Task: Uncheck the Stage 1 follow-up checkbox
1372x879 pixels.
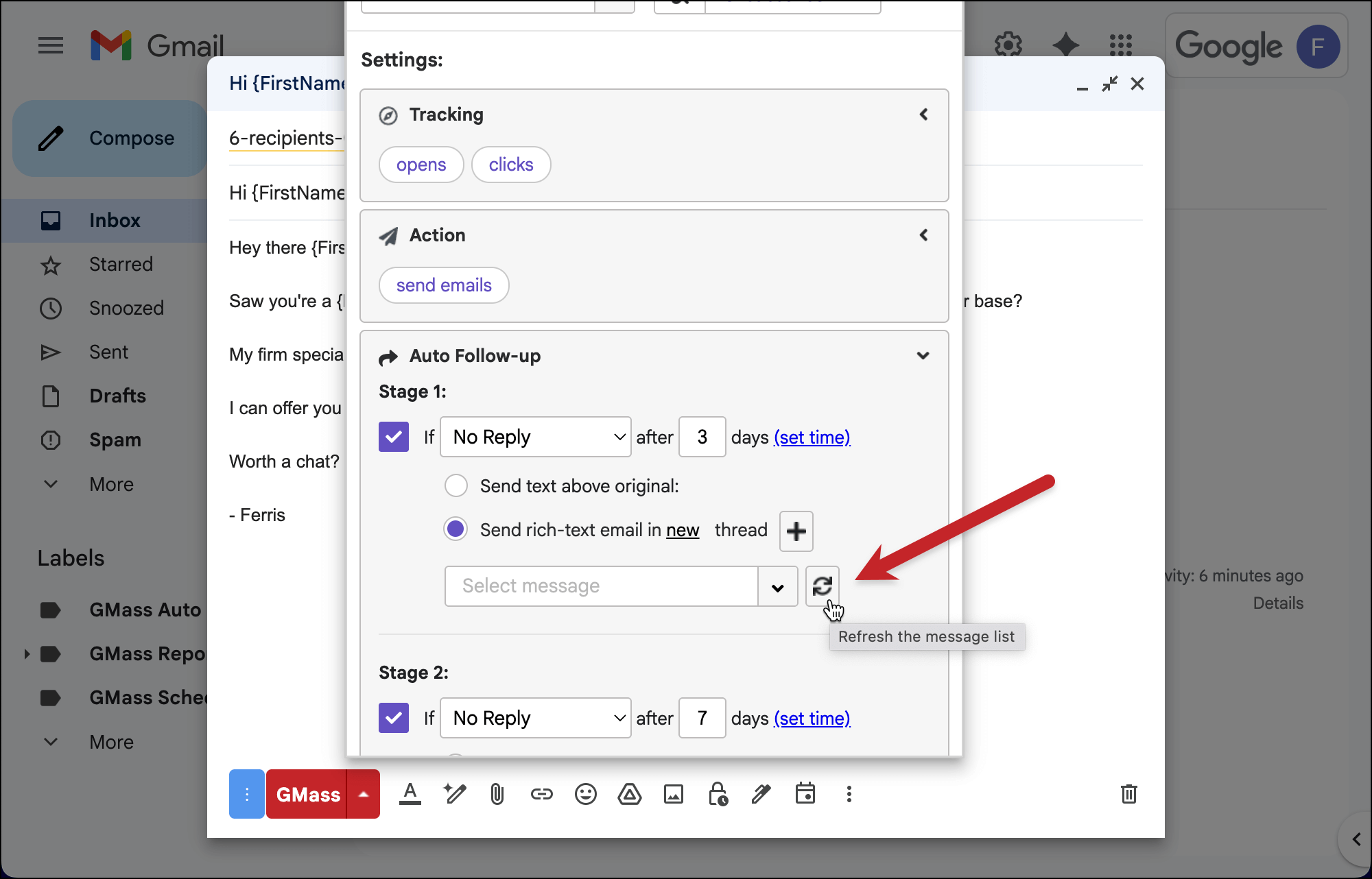Action: [x=394, y=437]
